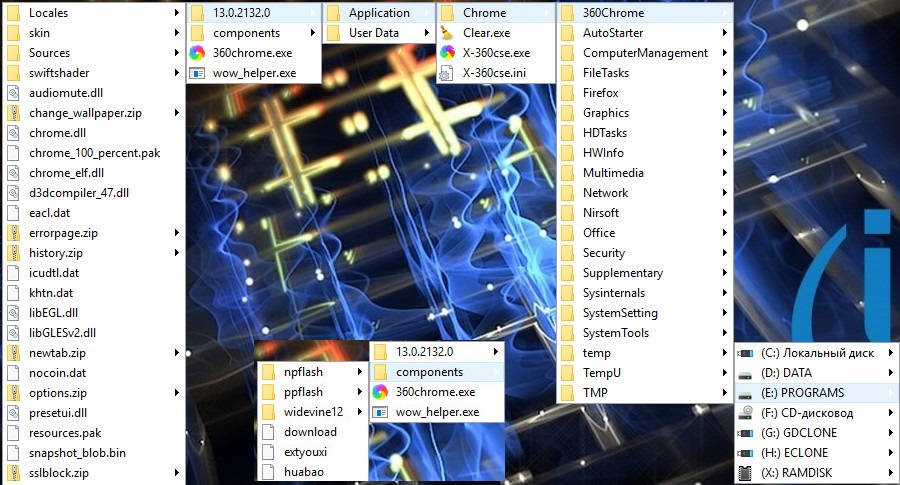Select the Graphics folder entry

[645, 113]
